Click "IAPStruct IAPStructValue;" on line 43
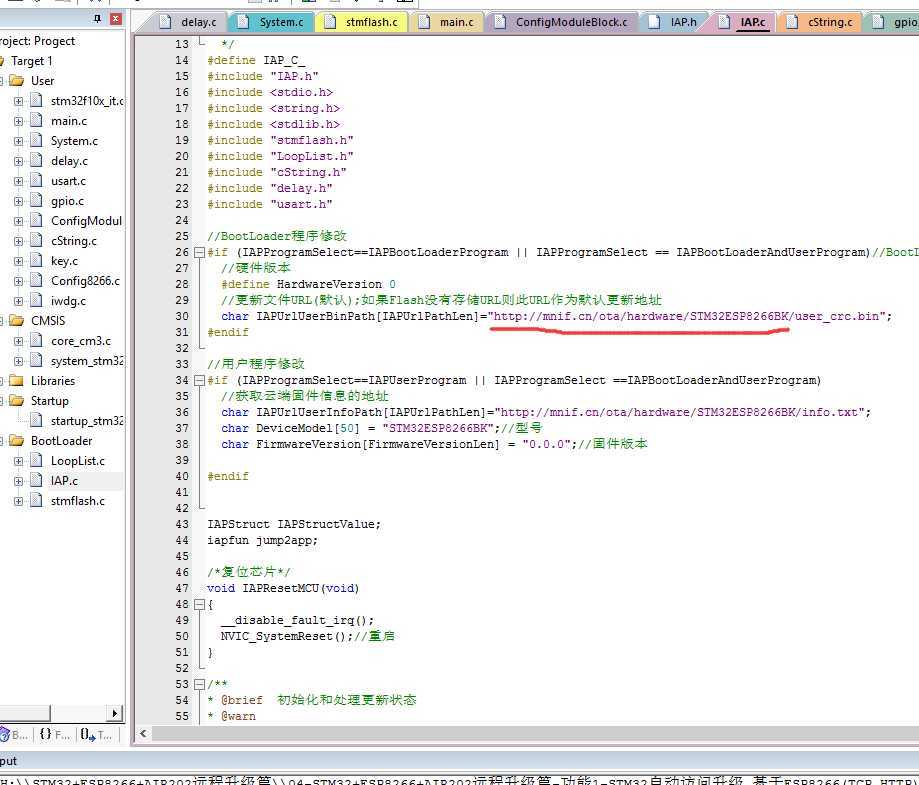919x785 pixels. click(294, 524)
